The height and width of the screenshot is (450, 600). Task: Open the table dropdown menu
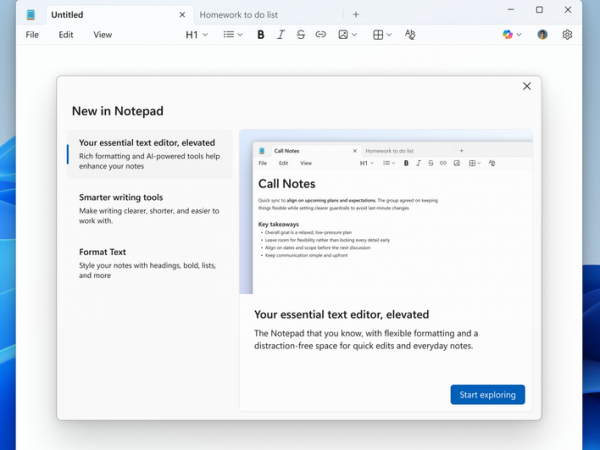pyautogui.click(x=382, y=35)
